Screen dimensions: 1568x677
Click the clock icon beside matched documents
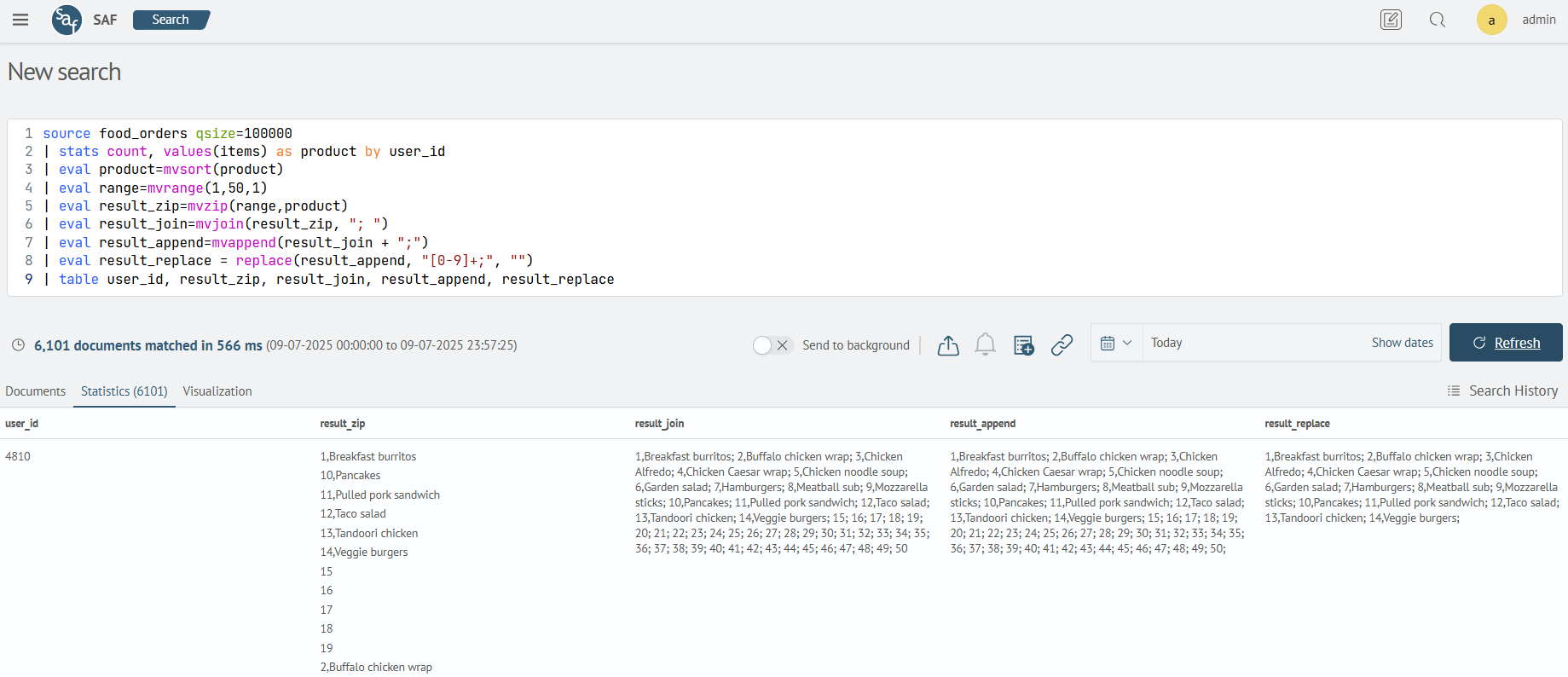[x=18, y=345]
